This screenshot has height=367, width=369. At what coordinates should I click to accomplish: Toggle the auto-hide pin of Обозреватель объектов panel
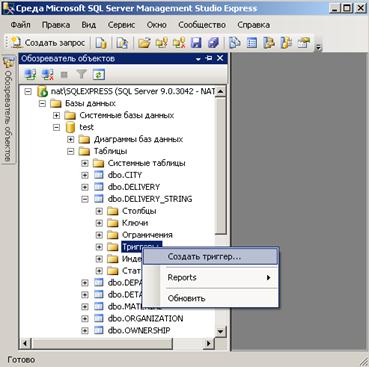point(209,58)
